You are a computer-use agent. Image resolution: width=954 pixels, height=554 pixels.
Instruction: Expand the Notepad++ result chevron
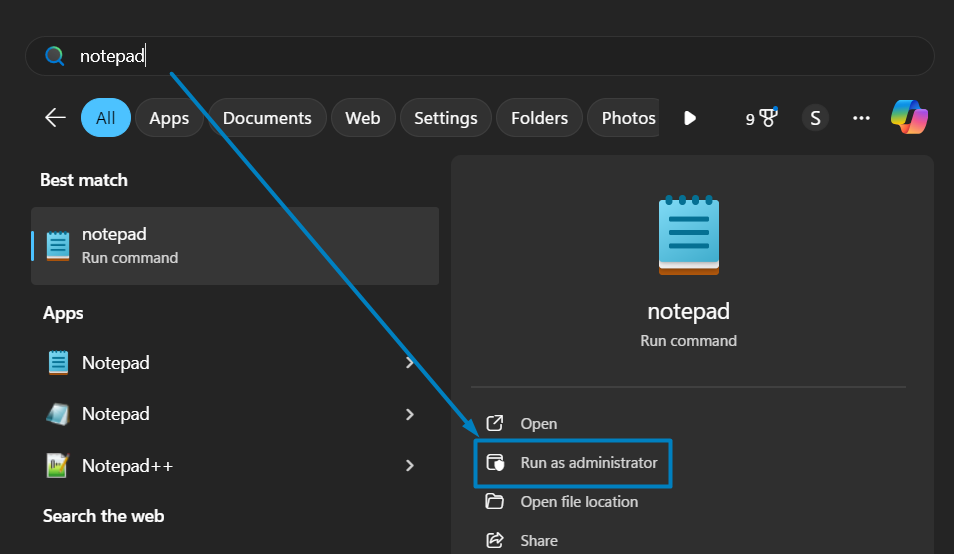pos(409,465)
